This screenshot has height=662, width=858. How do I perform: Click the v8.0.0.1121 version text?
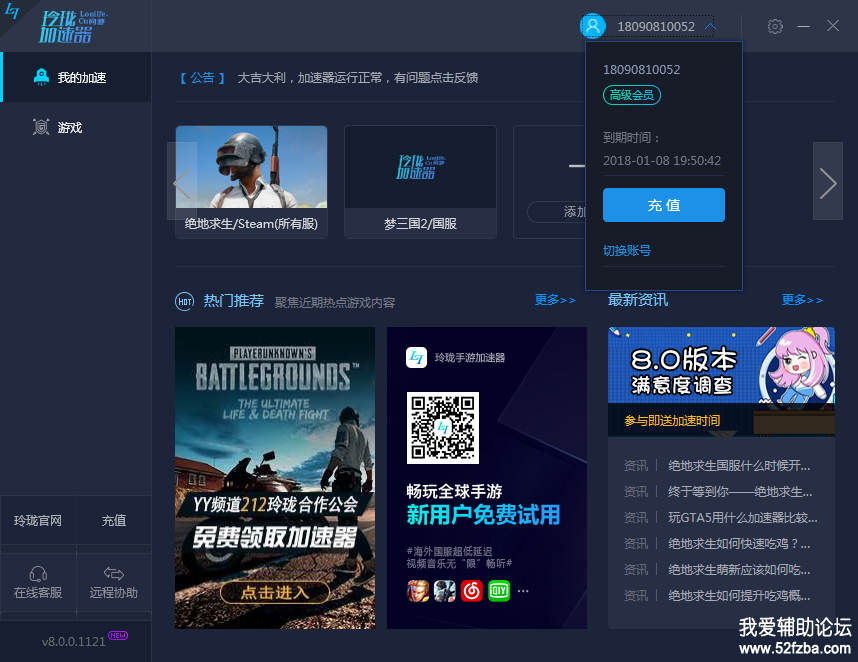pyautogui.click(x=73, y=641)
